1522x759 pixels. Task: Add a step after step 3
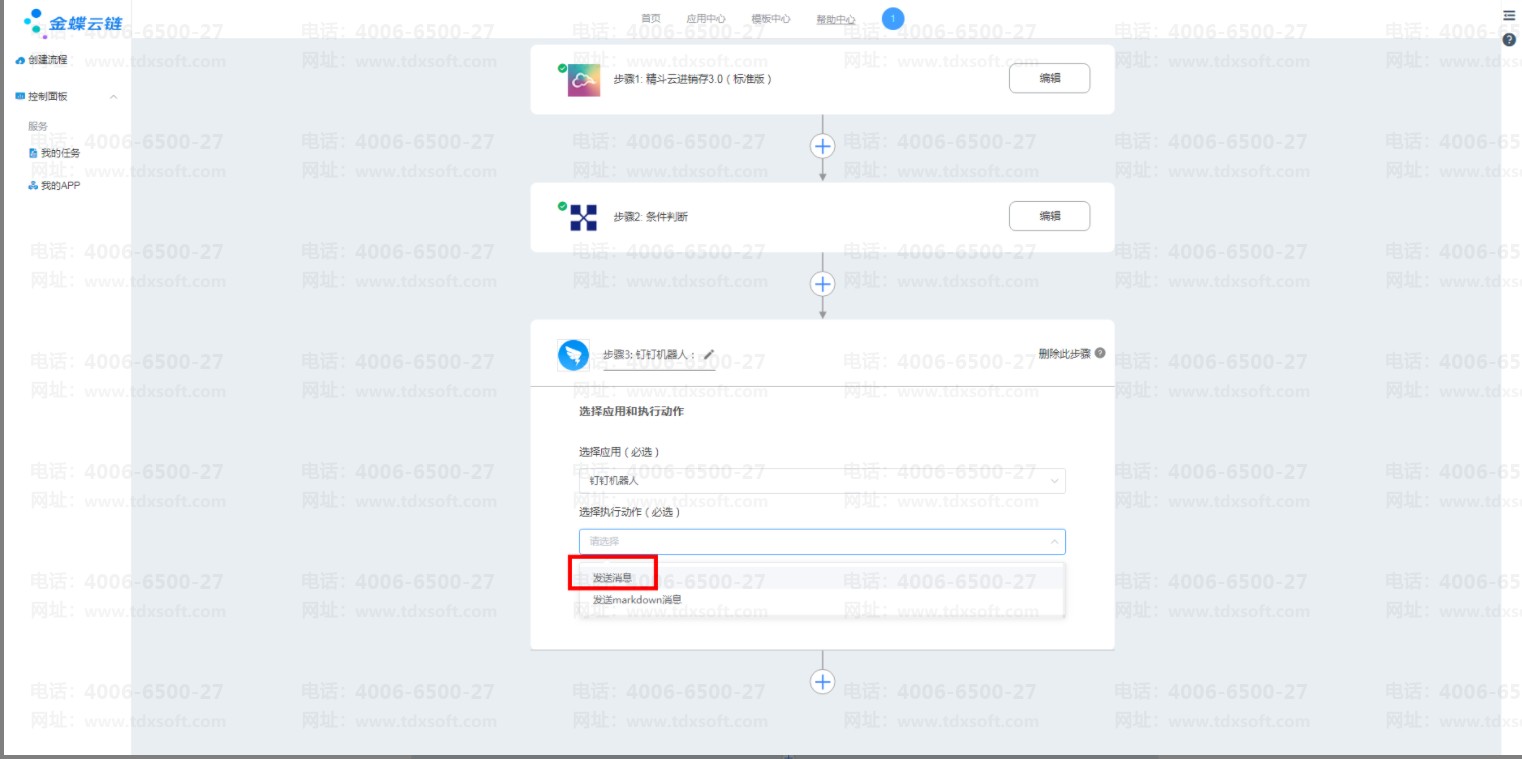pos(822,681)
